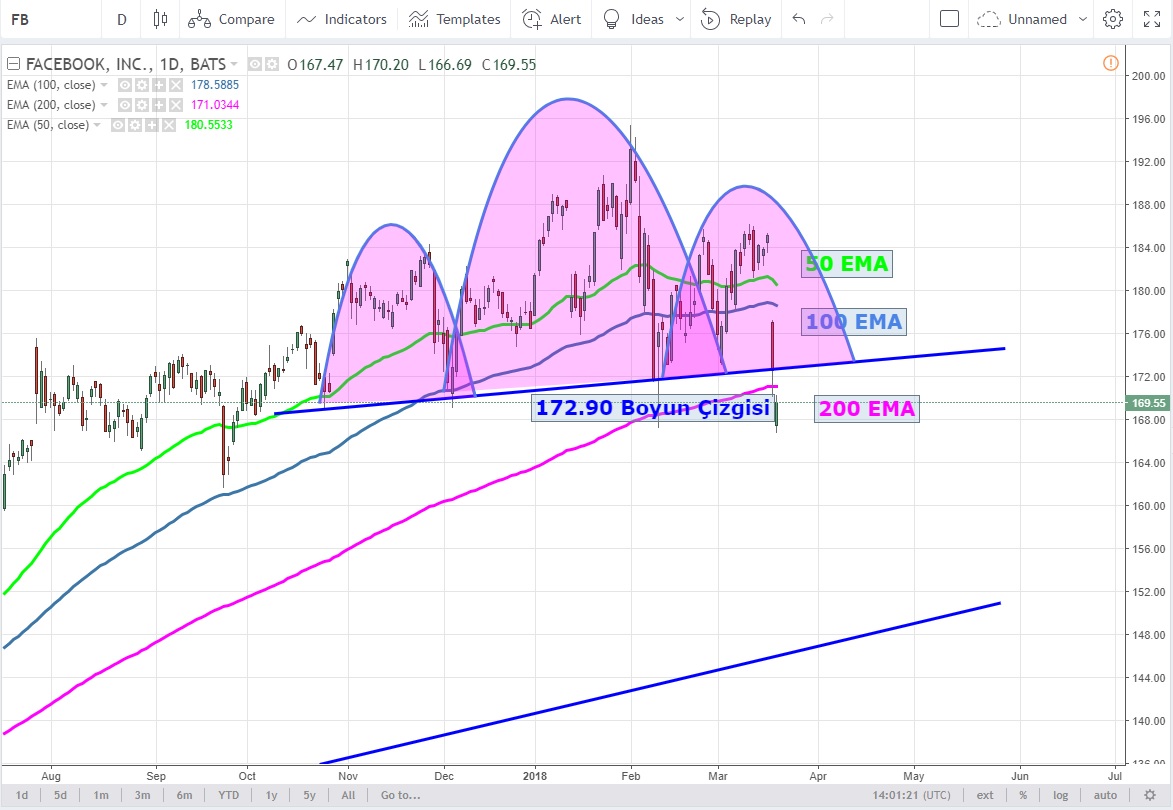Open Unnamed cloud layout name

pos(1023,19)
